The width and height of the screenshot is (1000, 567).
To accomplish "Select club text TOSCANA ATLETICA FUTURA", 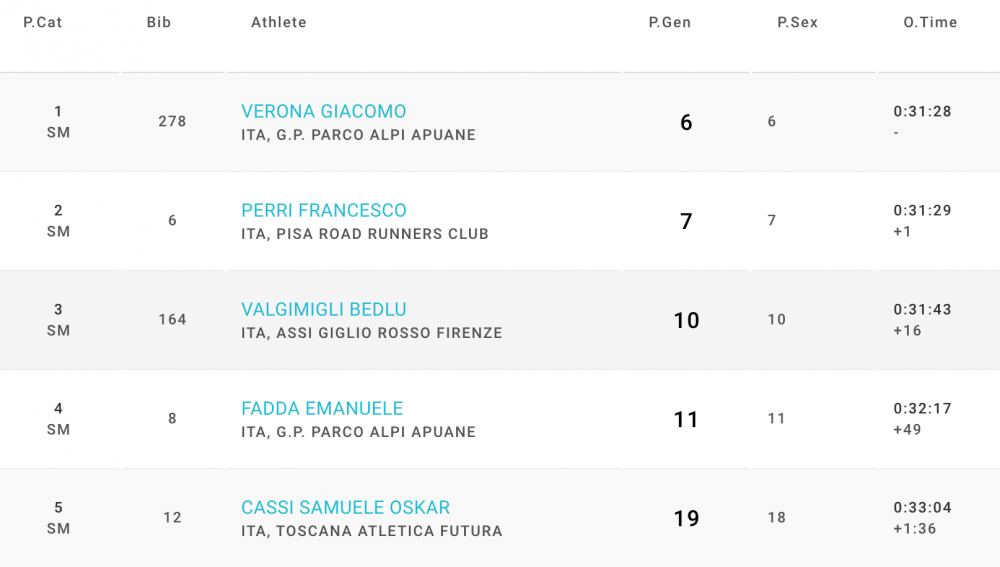I will click(389, 531).
